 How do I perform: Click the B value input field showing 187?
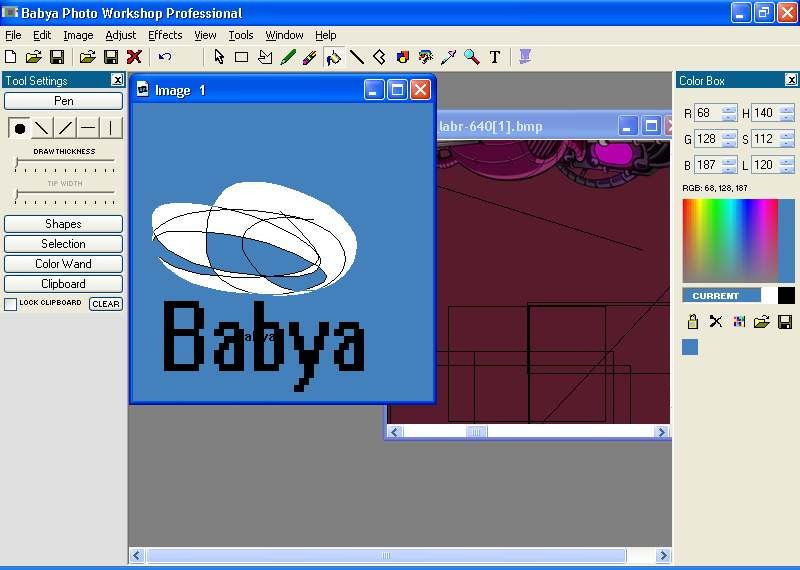[709, 165]
